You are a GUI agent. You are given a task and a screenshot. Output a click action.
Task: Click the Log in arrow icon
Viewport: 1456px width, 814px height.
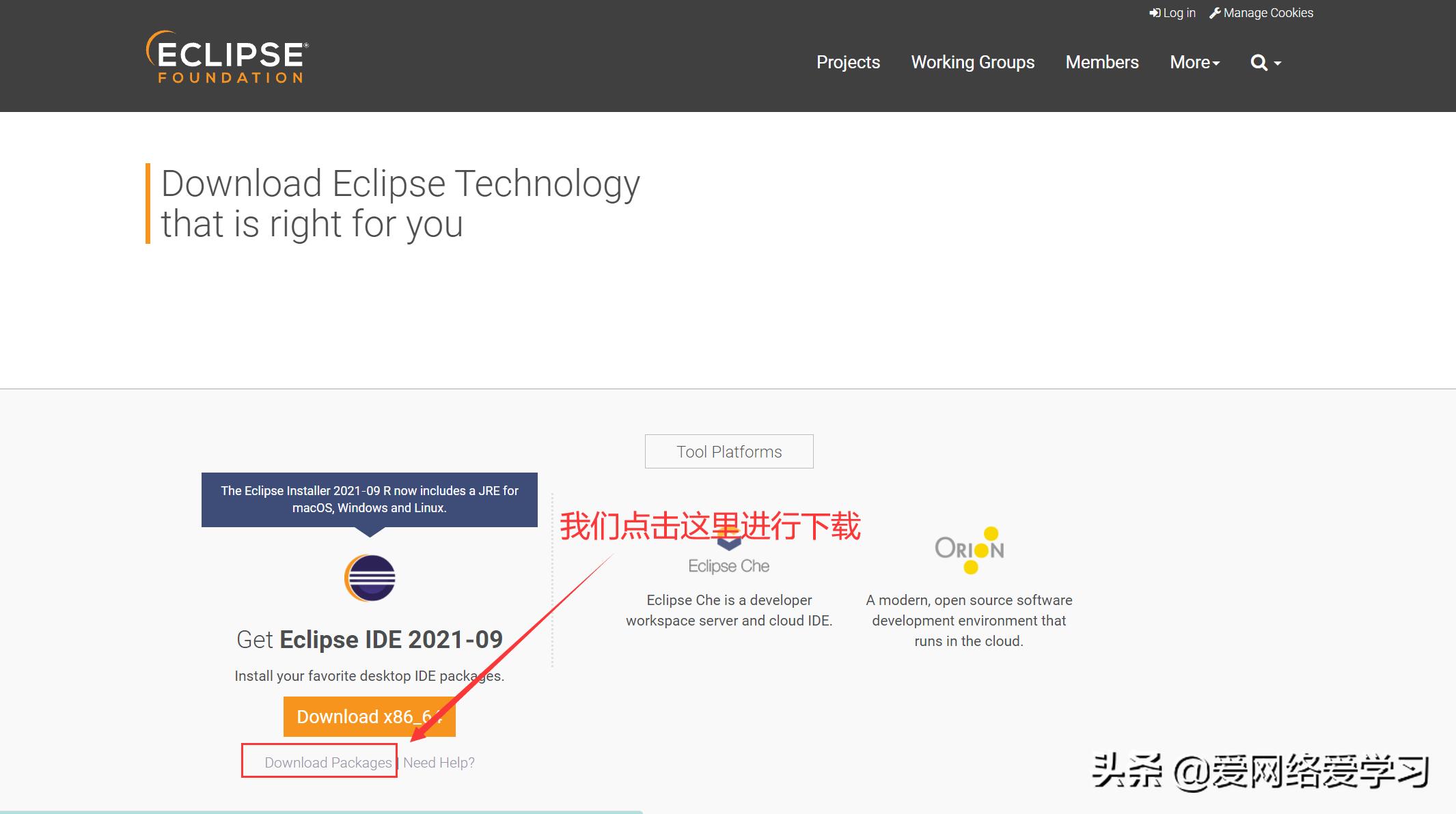click(1155, 12)
